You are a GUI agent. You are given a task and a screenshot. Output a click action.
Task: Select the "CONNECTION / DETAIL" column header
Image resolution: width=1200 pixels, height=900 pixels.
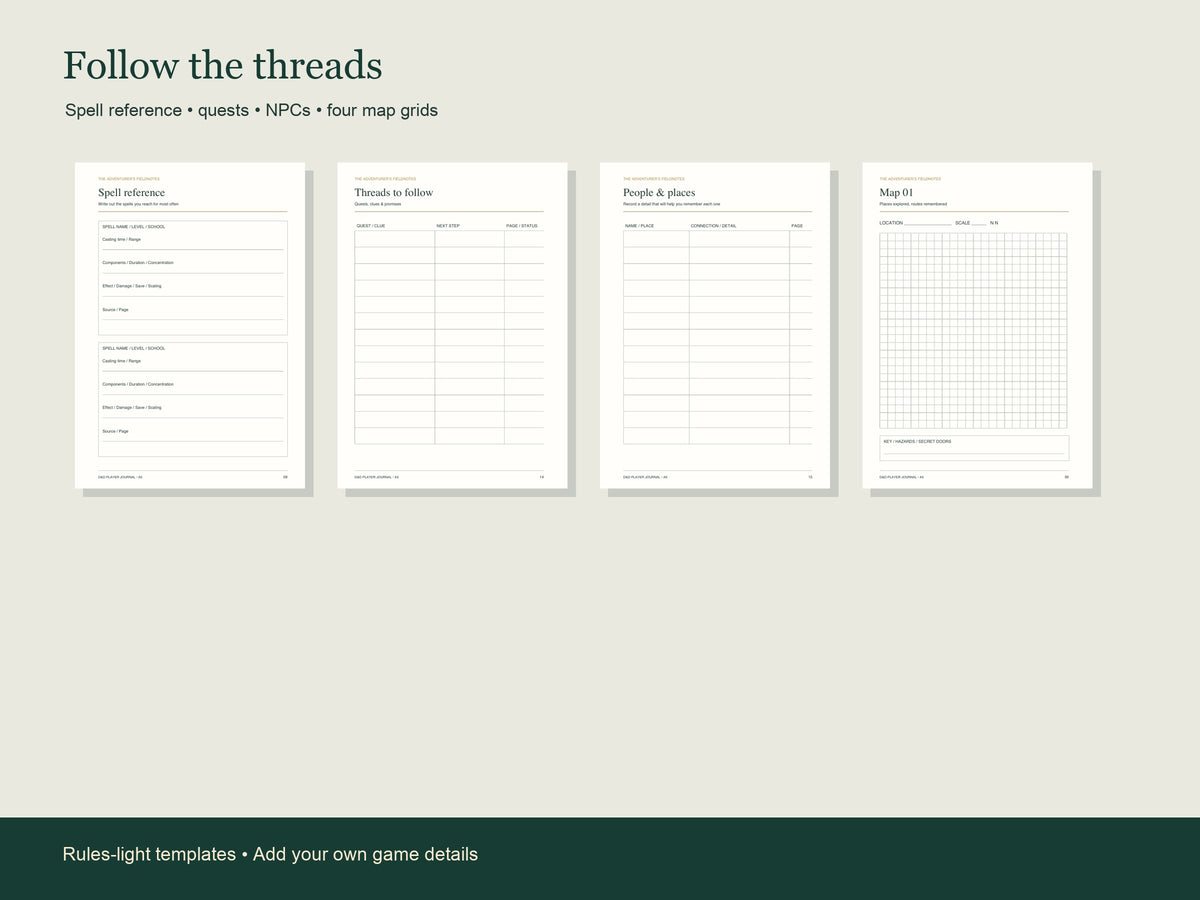[713, 226]
